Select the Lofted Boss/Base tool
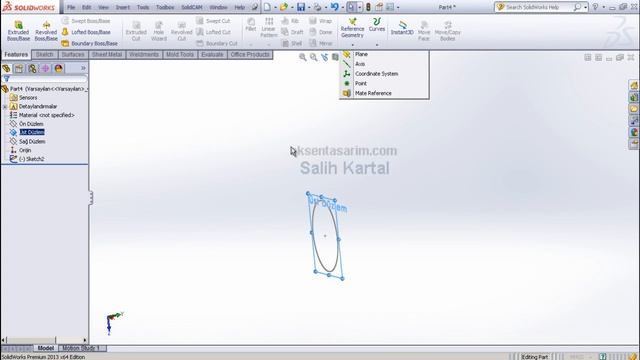The image size is (640, 360). 86,32
